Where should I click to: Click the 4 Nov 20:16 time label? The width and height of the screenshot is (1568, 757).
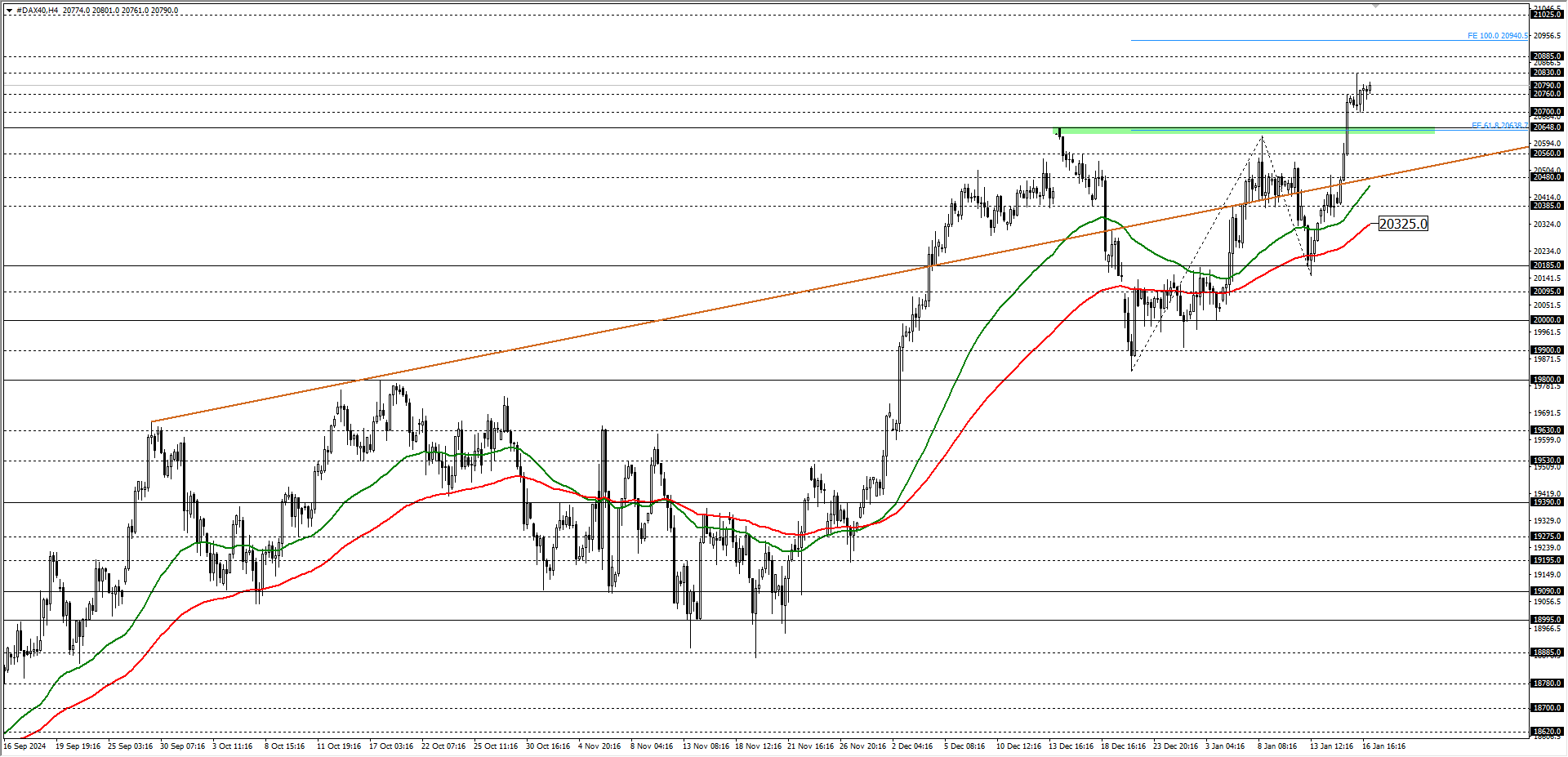[599, 746]
